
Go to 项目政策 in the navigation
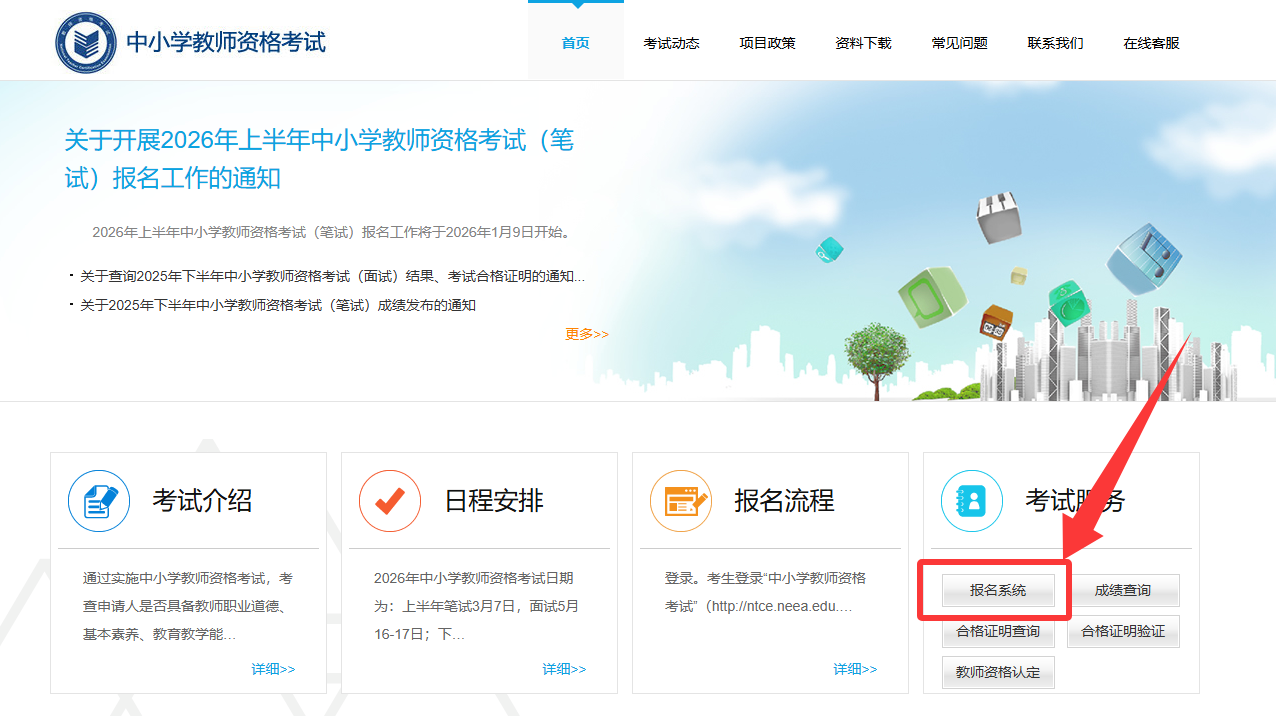(x=767, y=43)
